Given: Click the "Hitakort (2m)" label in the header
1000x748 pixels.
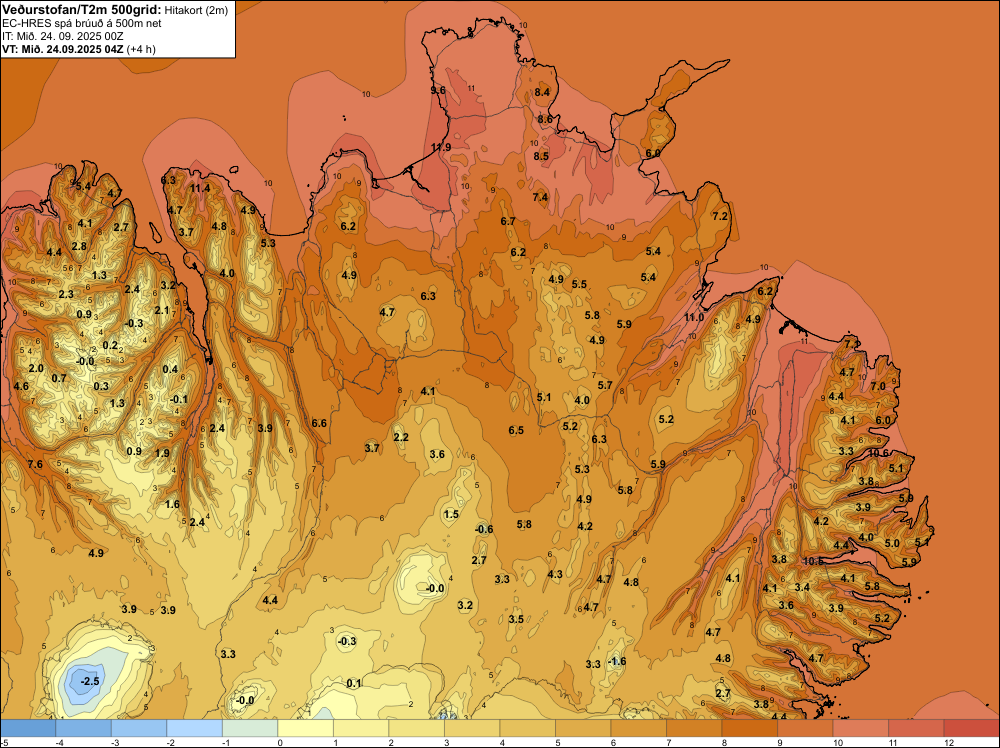Looking at the screenshot, I should point(196,10).
